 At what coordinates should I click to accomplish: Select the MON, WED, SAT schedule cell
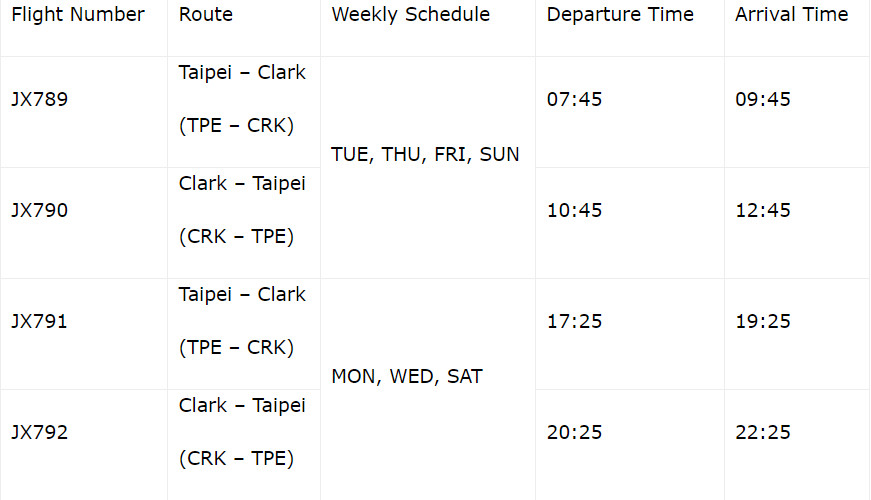(407, 377)
